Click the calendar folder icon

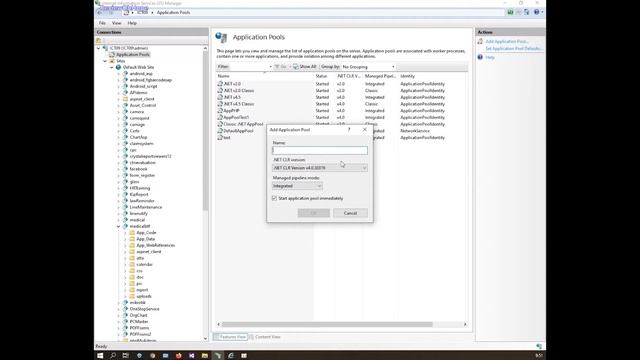[132, 264]
